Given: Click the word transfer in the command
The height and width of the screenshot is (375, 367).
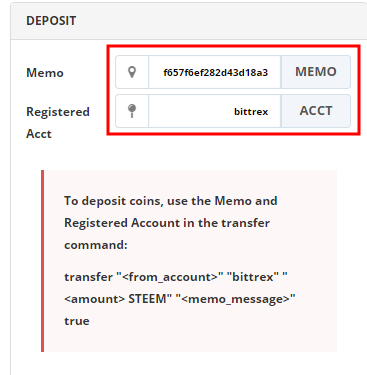Looking at the screenshot, I should click(88, 277).
